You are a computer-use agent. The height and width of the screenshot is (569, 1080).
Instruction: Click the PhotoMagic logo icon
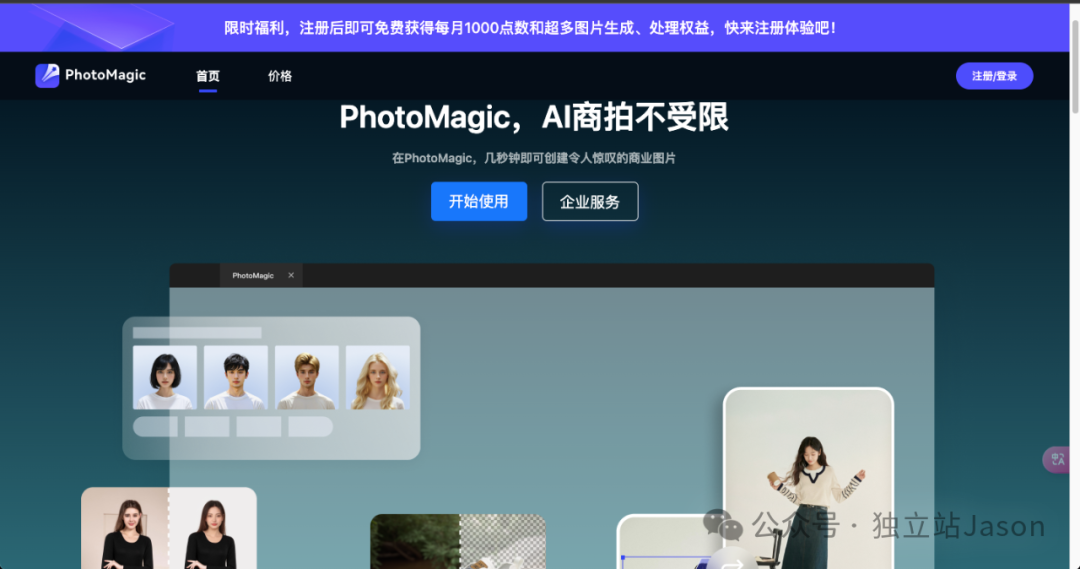click(47, 75)
